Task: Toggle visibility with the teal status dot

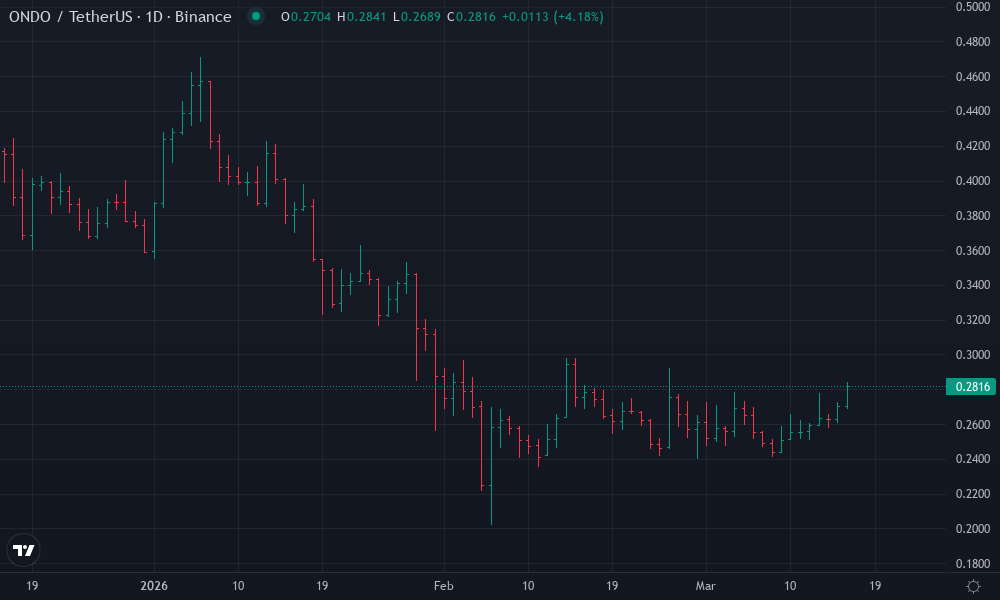Action: pos(258,17)
